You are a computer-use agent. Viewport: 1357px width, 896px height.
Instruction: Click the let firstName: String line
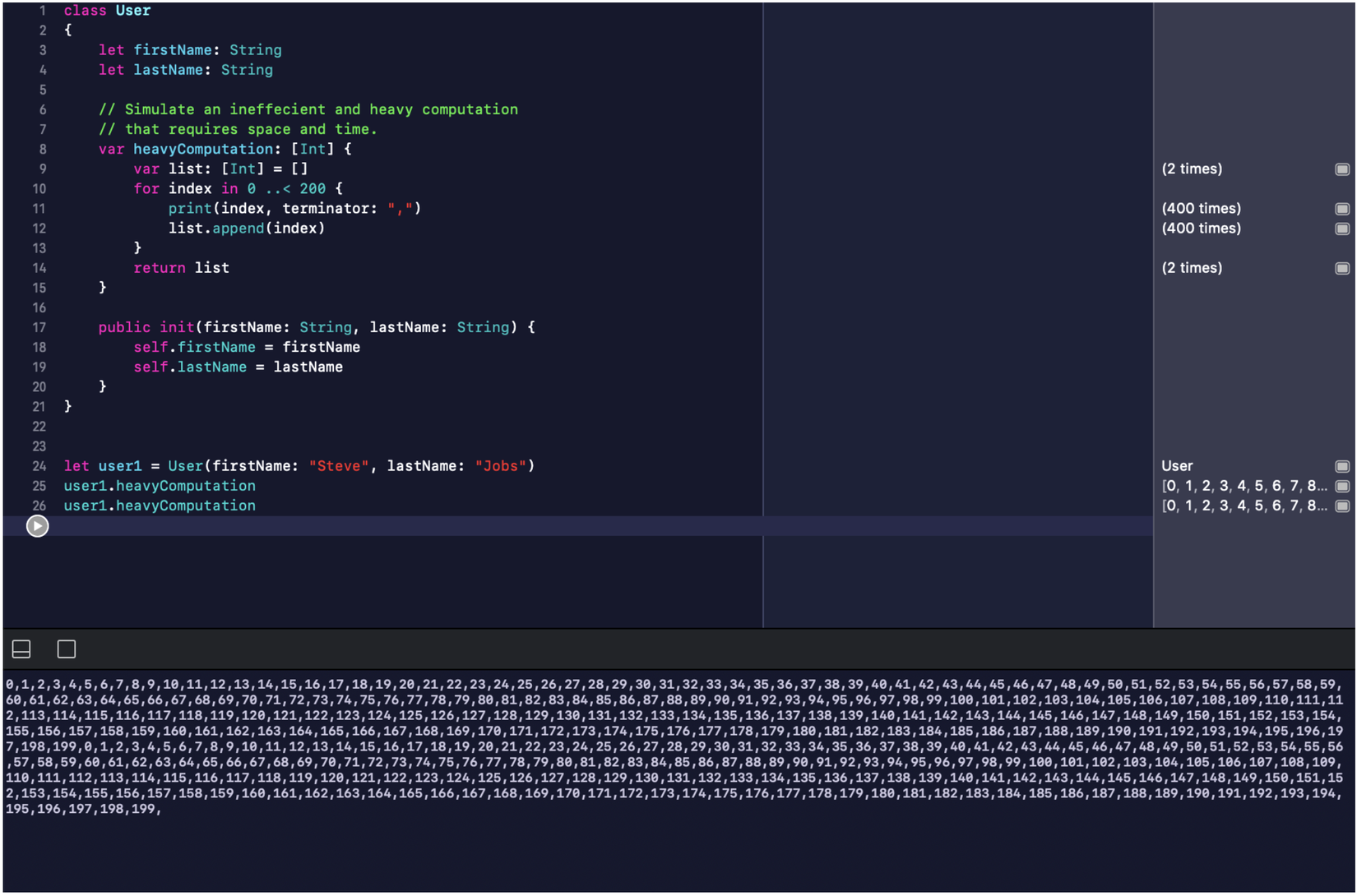point(190,50)
